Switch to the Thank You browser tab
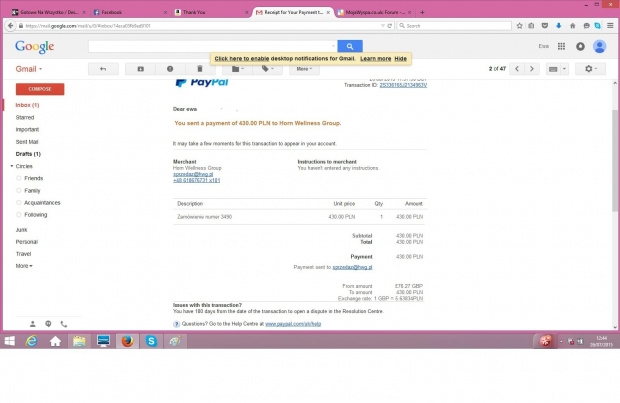This screenshot has width=620, height=403. pos(210,12)
